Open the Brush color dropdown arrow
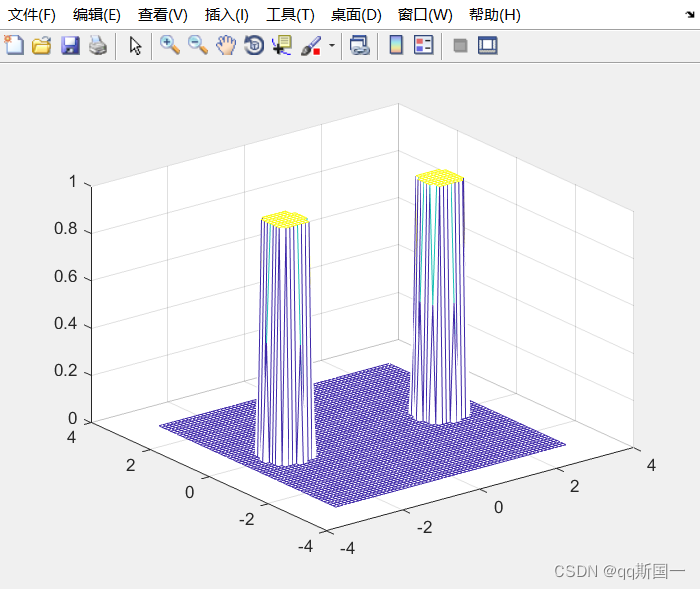This screenshot has width=700, height=589. click(332, 45)
